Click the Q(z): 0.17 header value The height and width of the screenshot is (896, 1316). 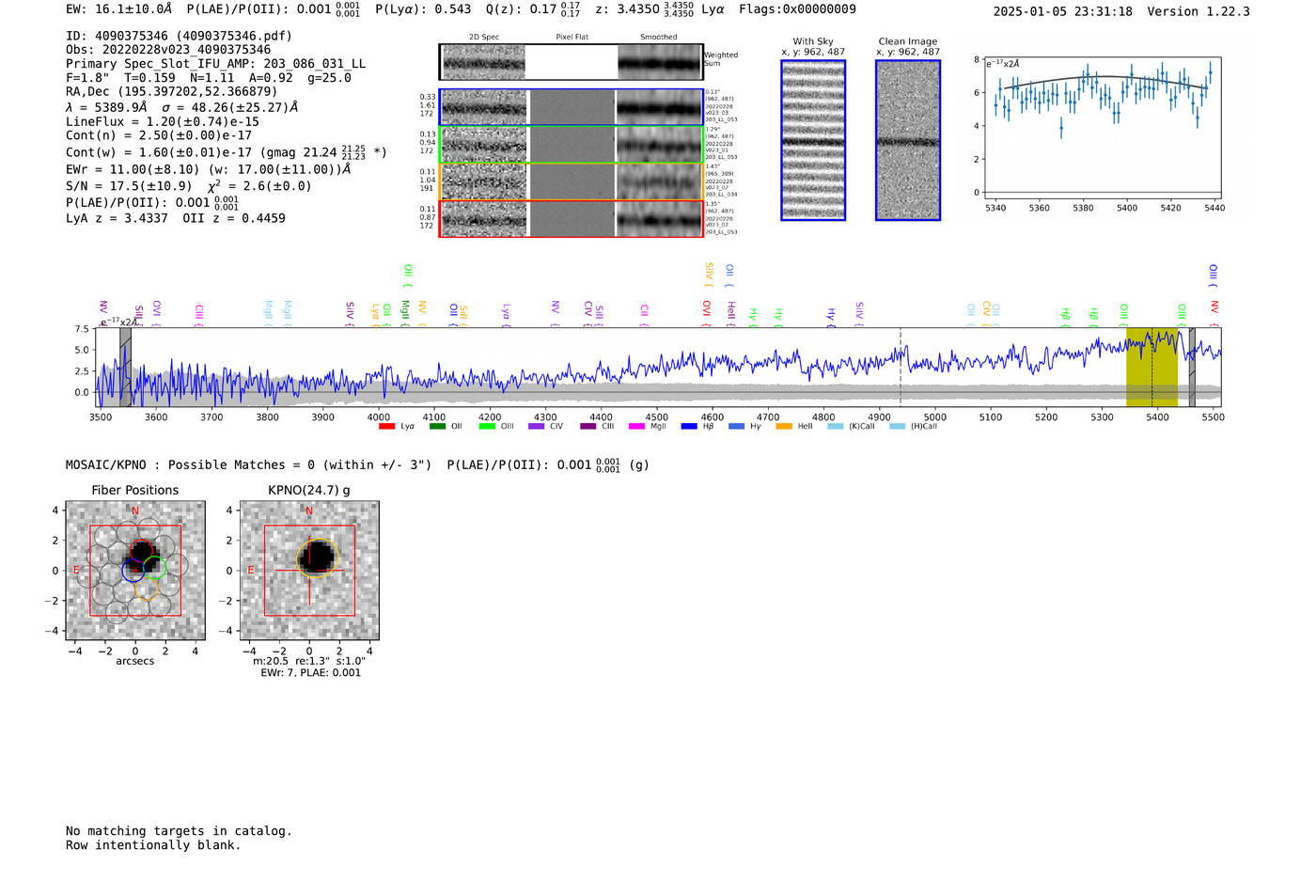click(x=534, y=8)
